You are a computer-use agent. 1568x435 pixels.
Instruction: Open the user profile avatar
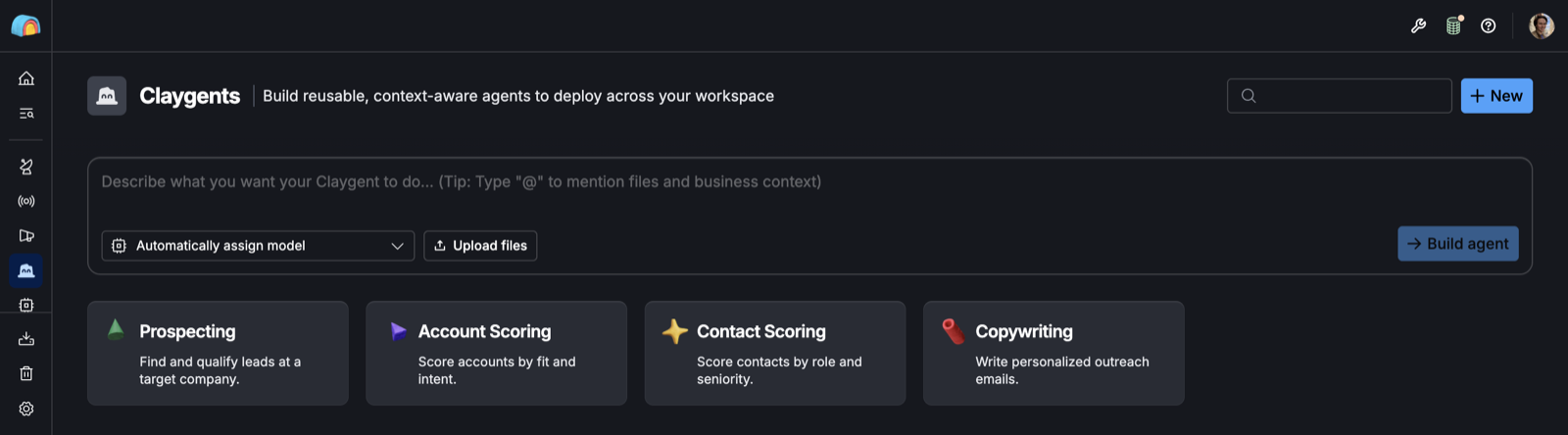[x=1542, y=25]
